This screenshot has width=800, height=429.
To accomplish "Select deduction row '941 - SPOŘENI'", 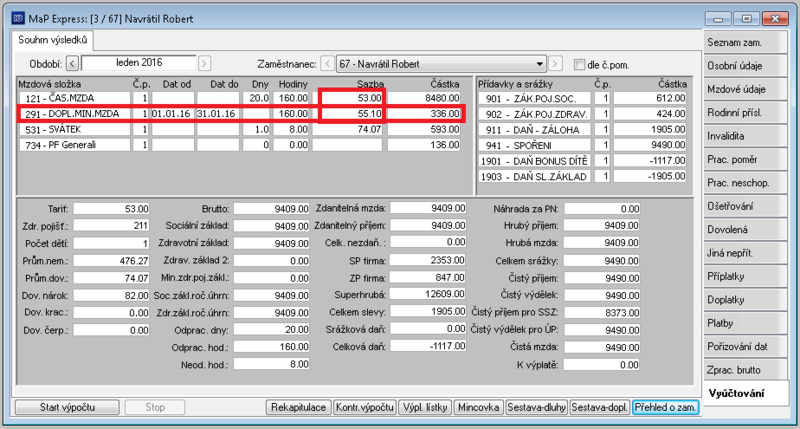I will (583, 145).
